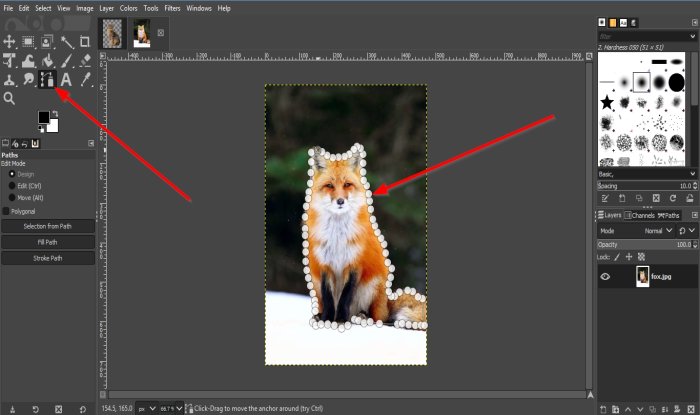Image resolution: width=700 pixels, height=415 pixels.
Task: Adjust the layer Opacity slider
Action: (644, 245)
